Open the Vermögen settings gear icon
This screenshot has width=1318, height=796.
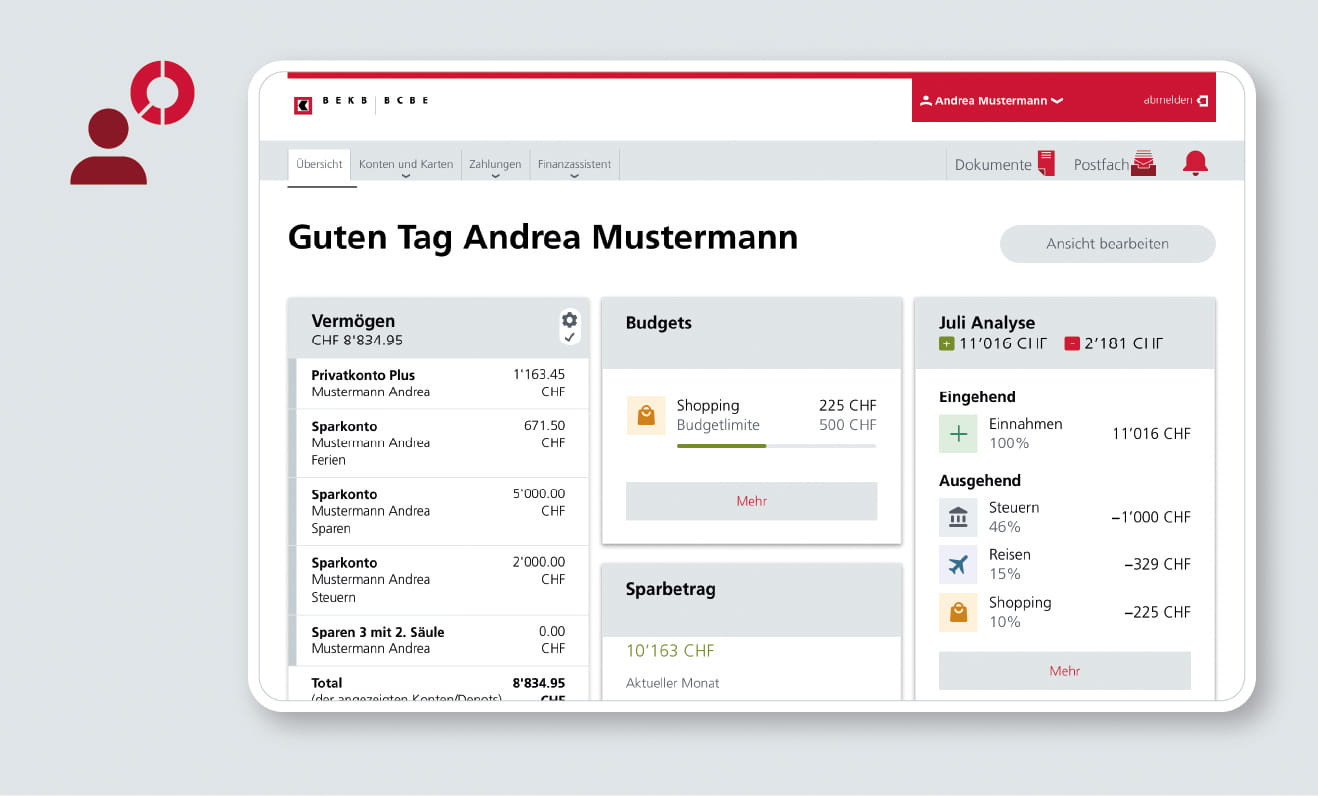coord(569,319)
